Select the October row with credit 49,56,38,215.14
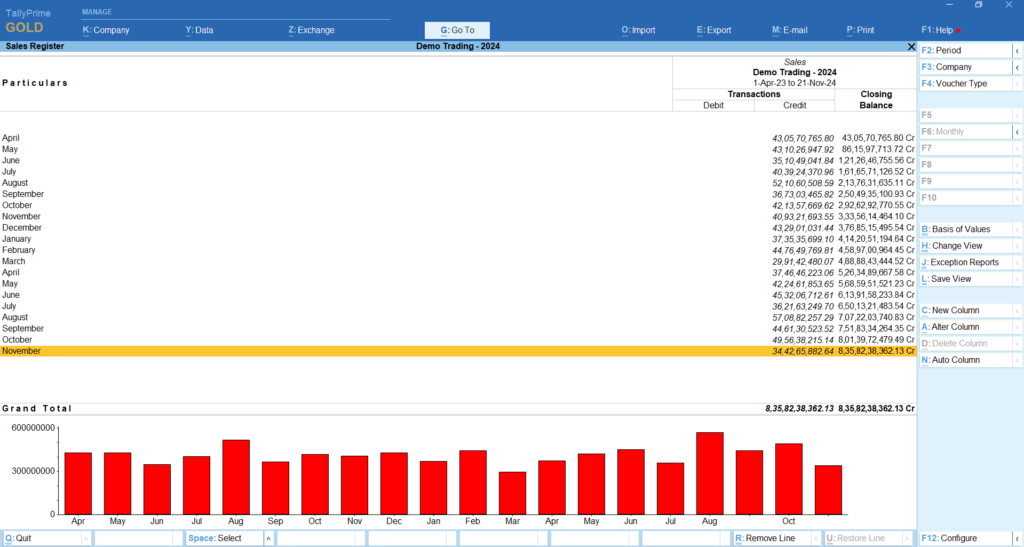 pos(458,340)
